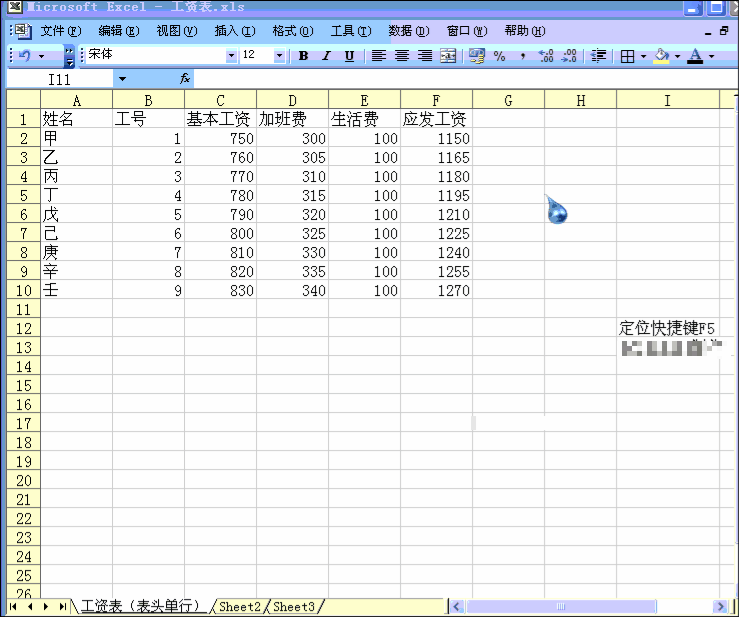Open the font name dropdown (宋体)

231,56
